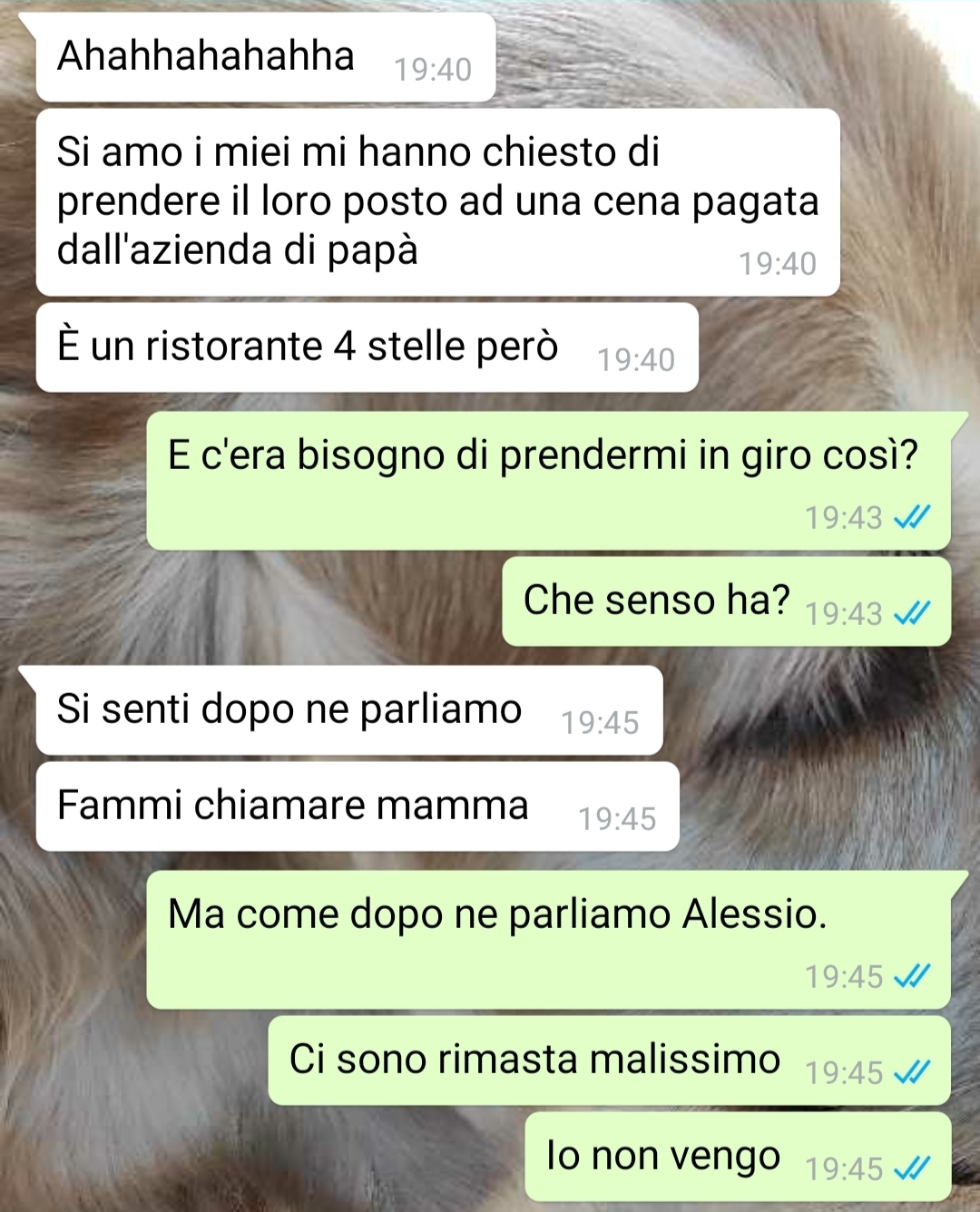
Task: Click the 19:45 timestamp on 'Fammi chiamare mamma'
Action: click(x=617, y=819)
